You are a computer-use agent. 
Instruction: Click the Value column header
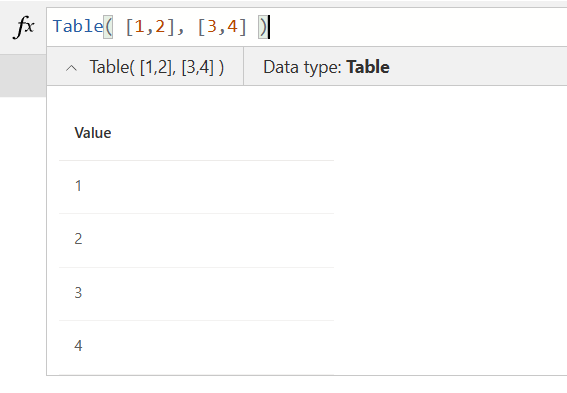coord(93,133)
